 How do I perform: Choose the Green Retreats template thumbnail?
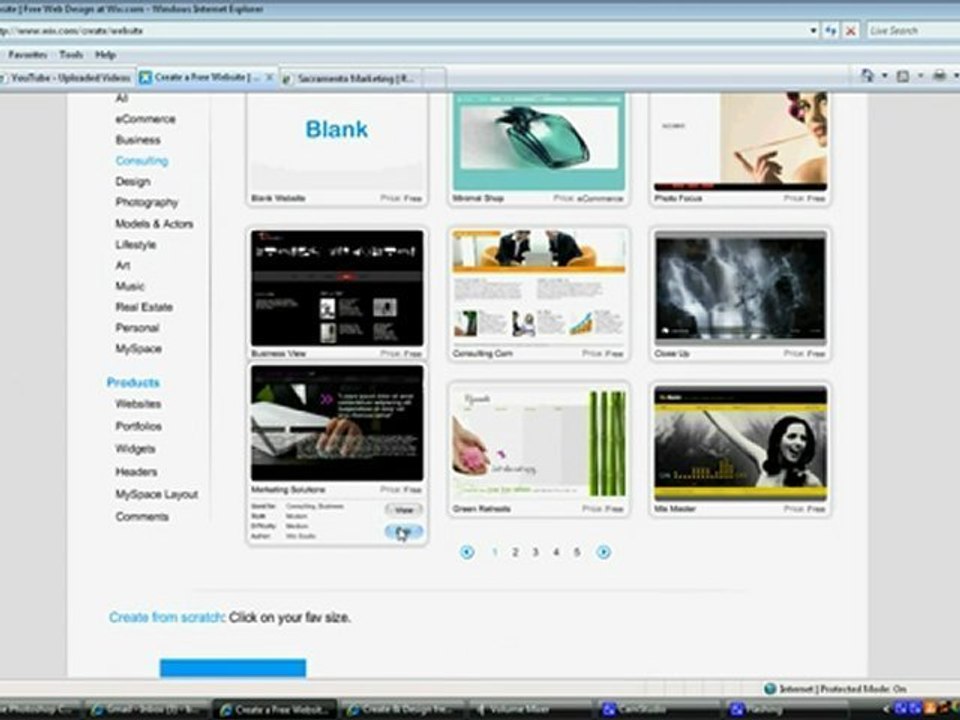(538, 443)
